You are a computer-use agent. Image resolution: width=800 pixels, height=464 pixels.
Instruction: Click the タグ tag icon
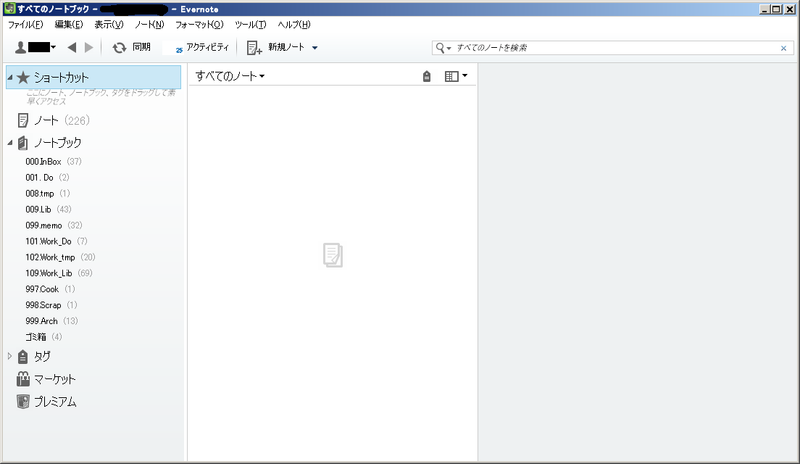(22, 356)
